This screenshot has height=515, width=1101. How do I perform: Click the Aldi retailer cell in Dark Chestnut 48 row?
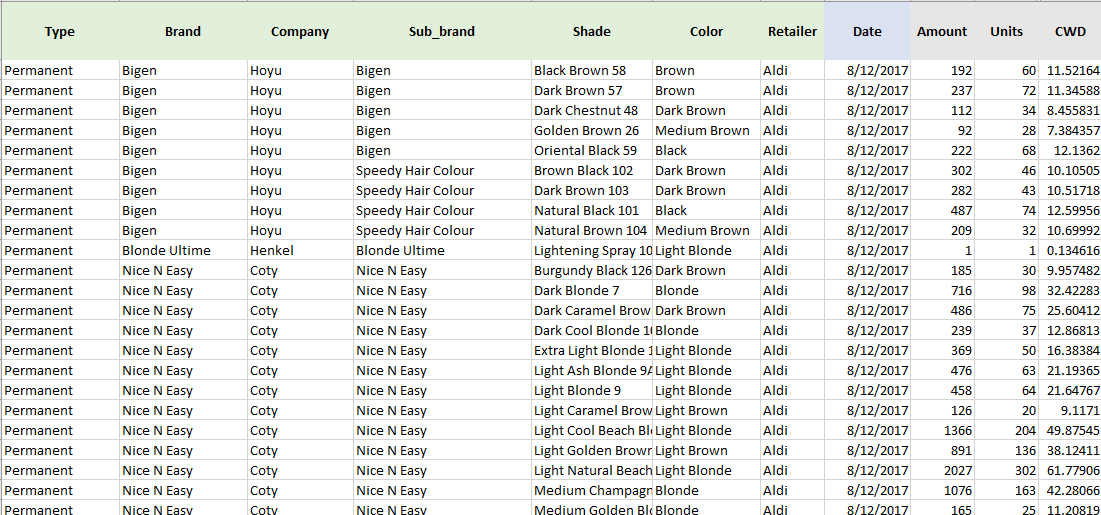click(793, 110)
